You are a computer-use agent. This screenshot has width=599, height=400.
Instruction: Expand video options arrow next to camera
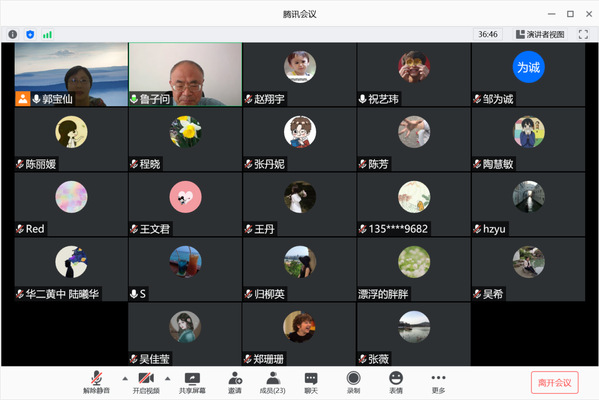pos(167,379)
